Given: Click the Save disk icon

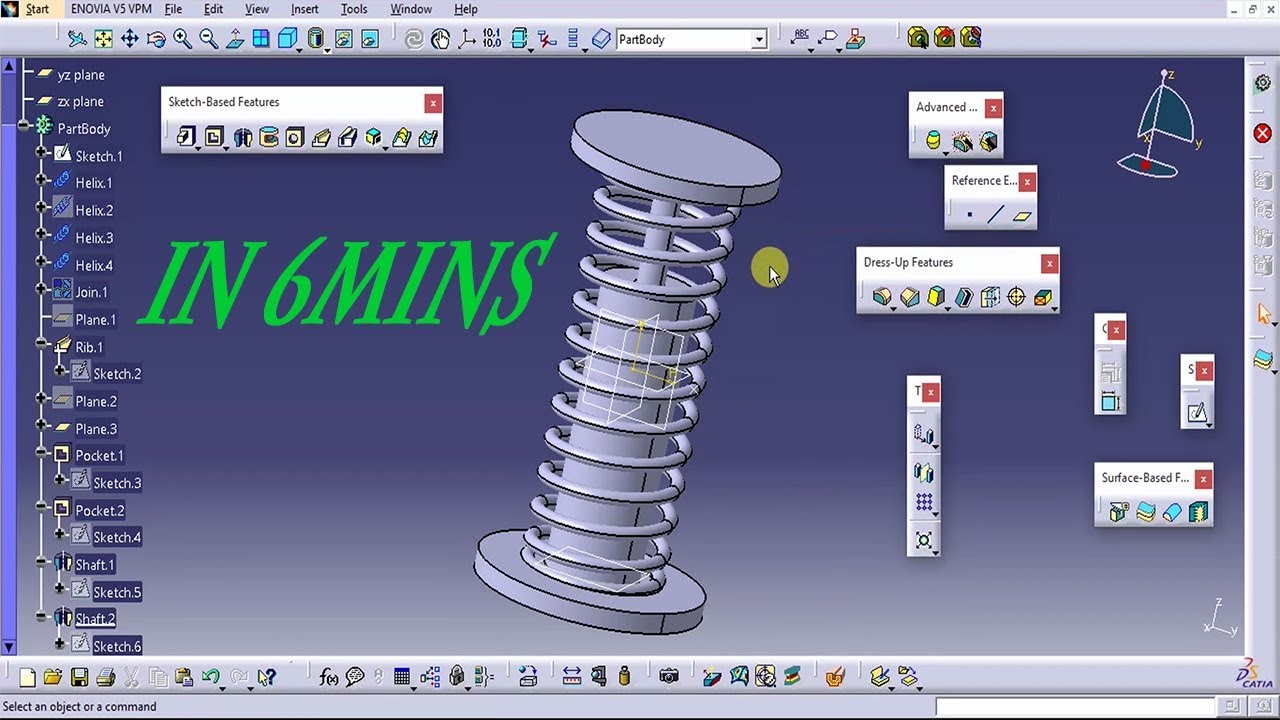Looking at the screenshot, I should [x=79, y=677].
